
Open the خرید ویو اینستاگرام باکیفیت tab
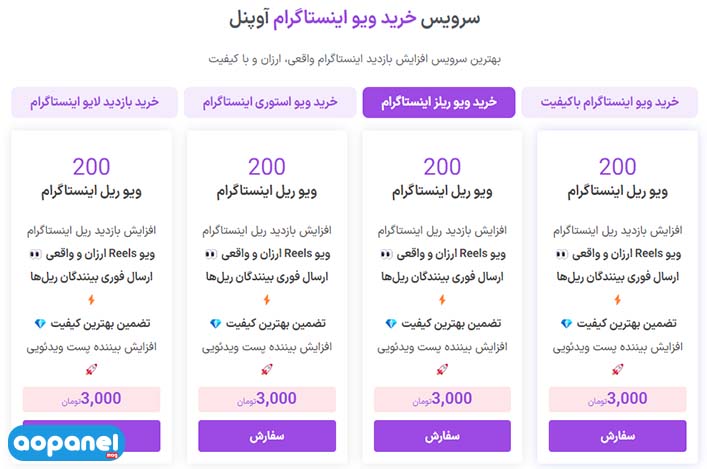610,102
